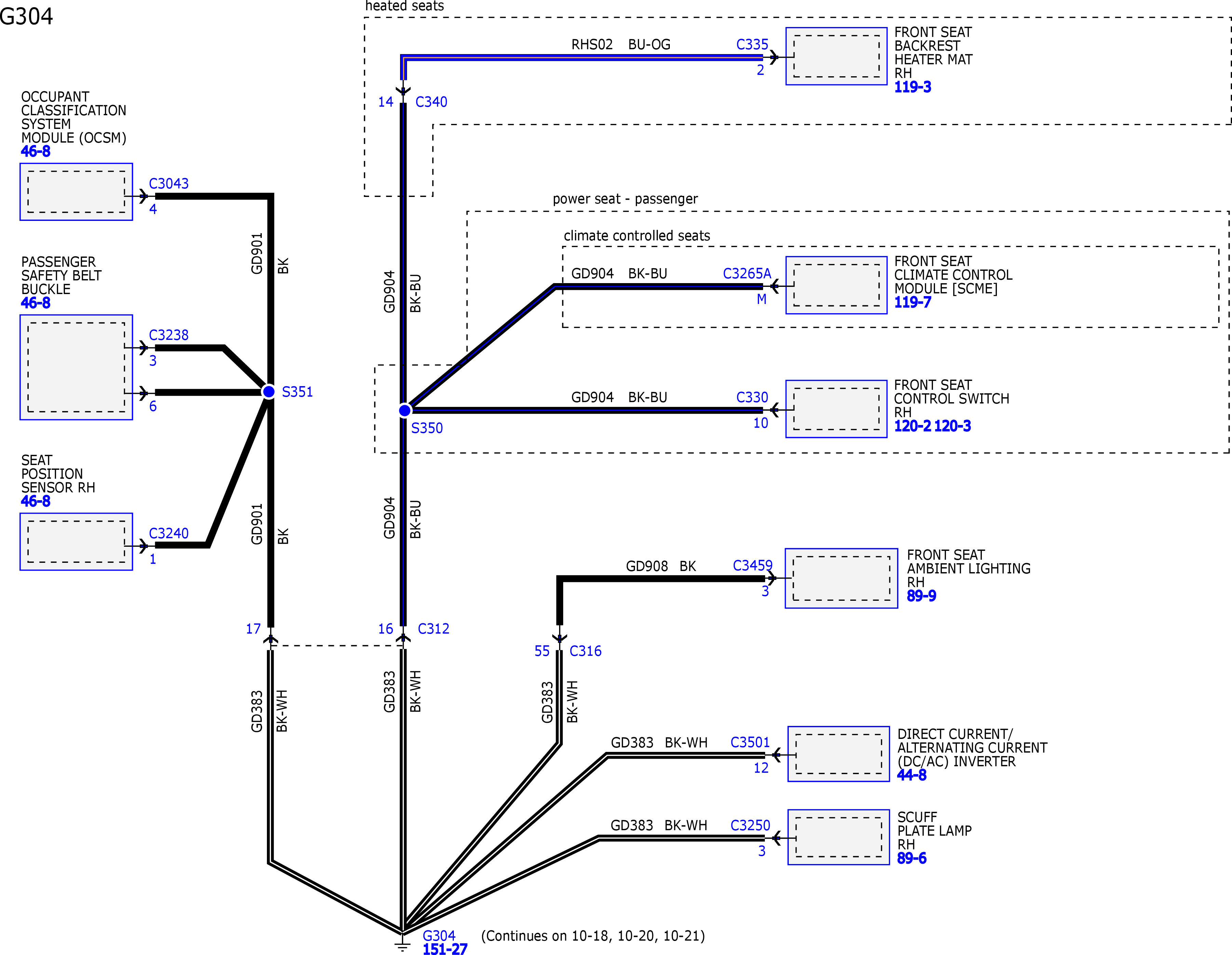Click the S351 splice dot

point(269,391)
